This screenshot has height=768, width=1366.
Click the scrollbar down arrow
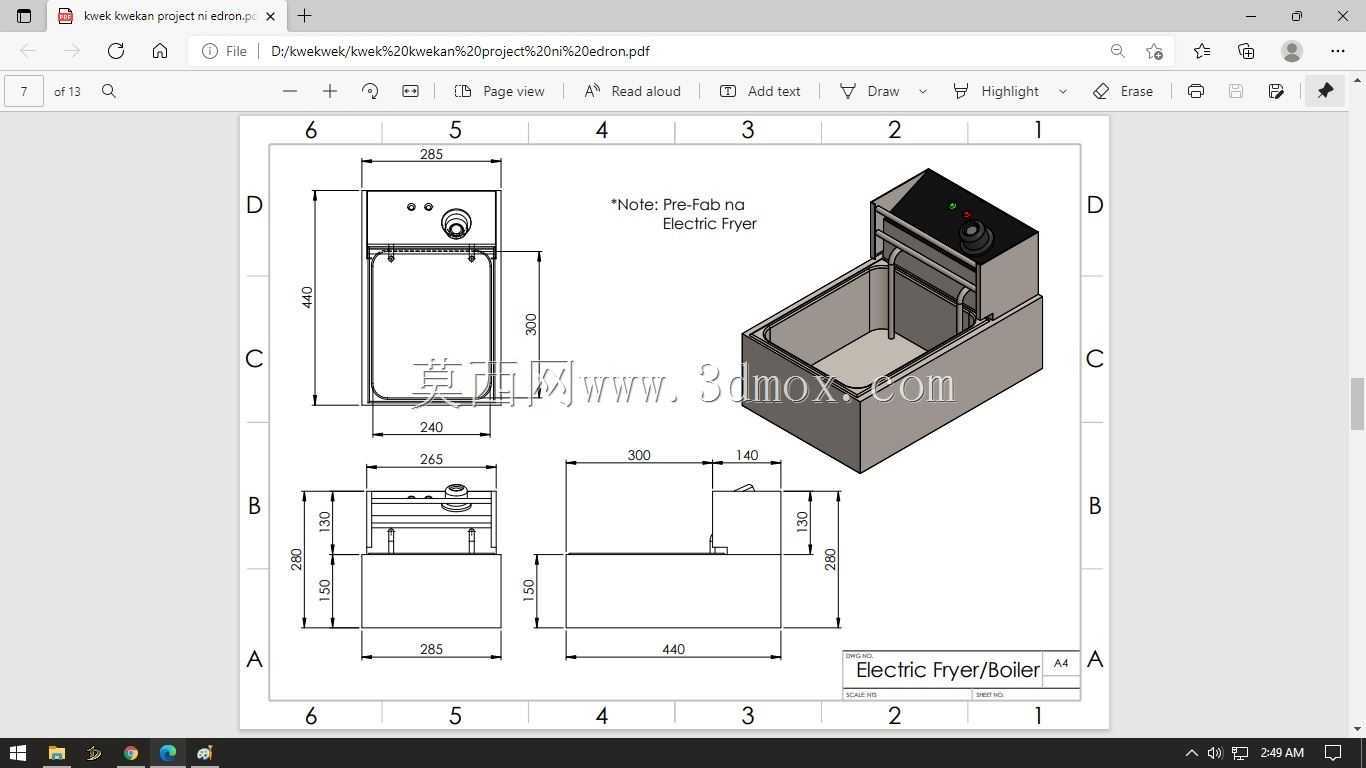[x=1357, y=729]
